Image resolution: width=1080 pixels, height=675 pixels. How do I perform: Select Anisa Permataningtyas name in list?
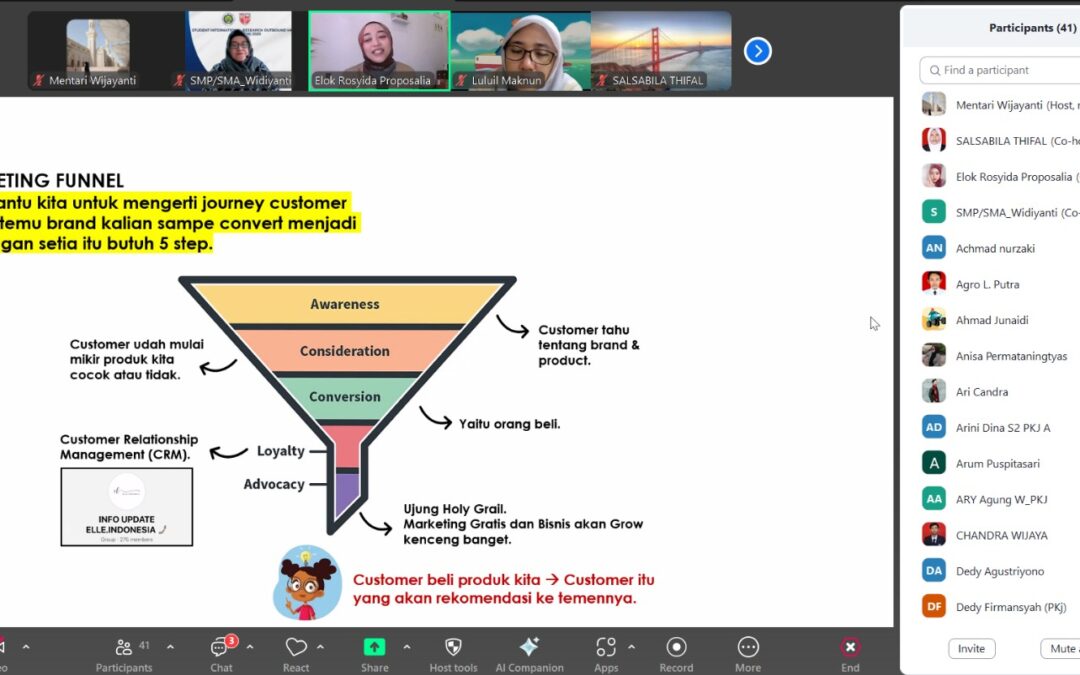[1011, 356]
